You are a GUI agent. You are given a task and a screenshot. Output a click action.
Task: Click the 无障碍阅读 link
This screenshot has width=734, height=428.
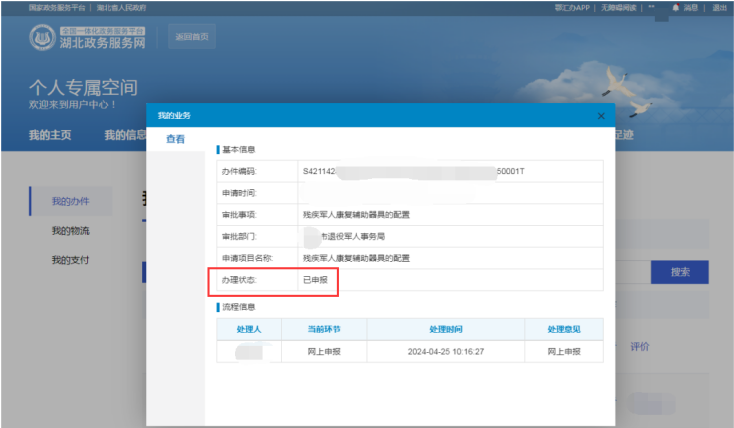click(x=620, y=7)
